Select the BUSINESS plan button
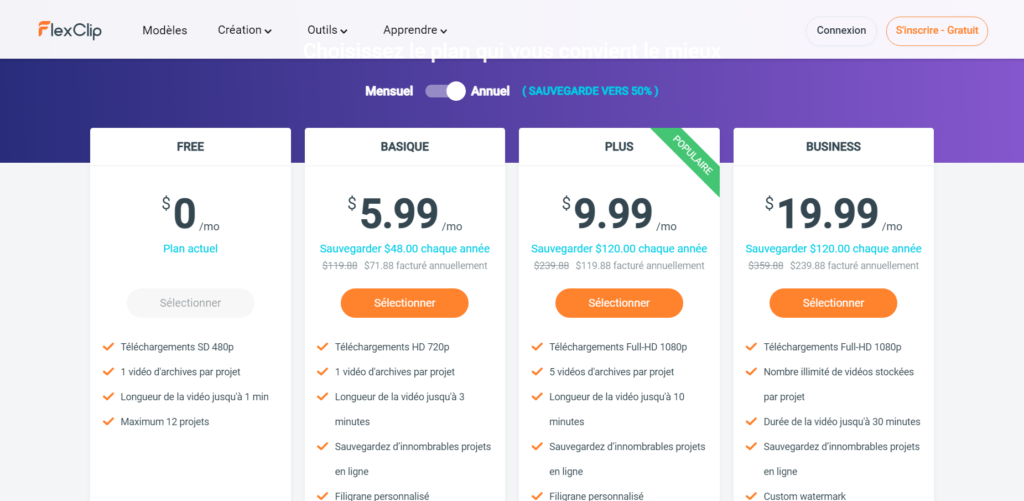 click(833, 303)
